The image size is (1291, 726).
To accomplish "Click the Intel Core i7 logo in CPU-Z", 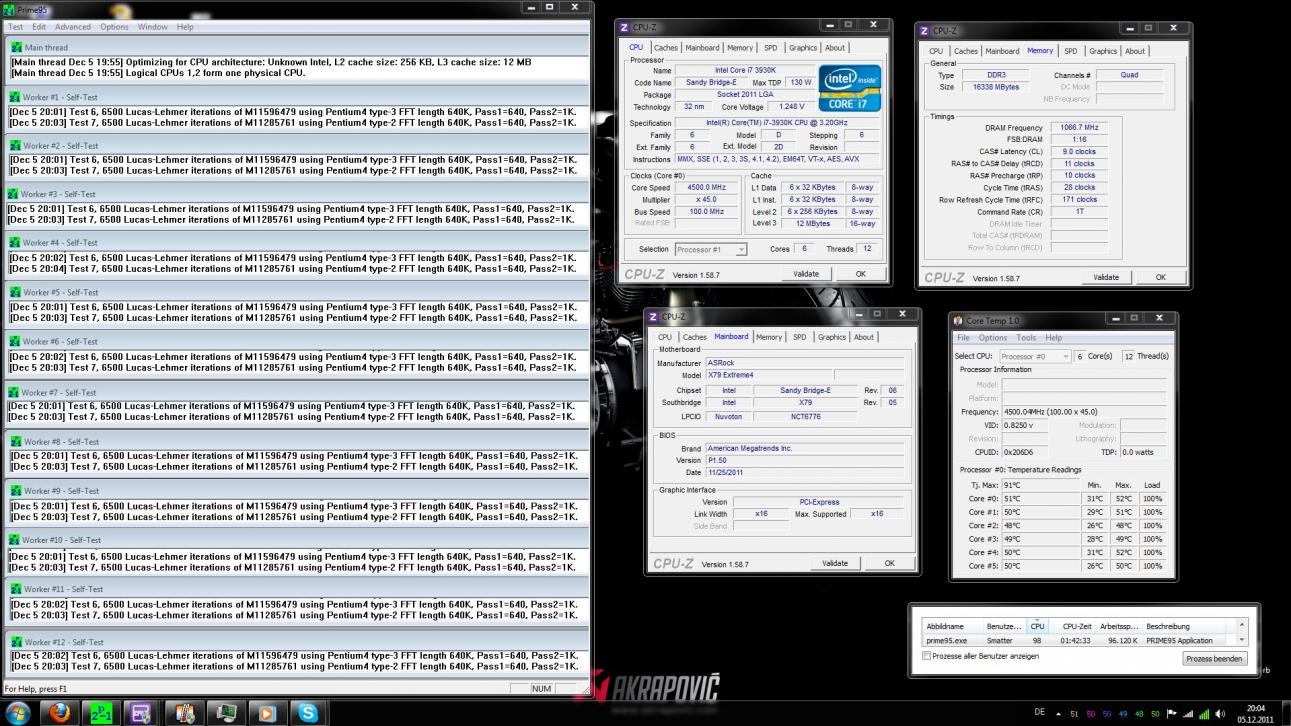I will coord(849,88).
